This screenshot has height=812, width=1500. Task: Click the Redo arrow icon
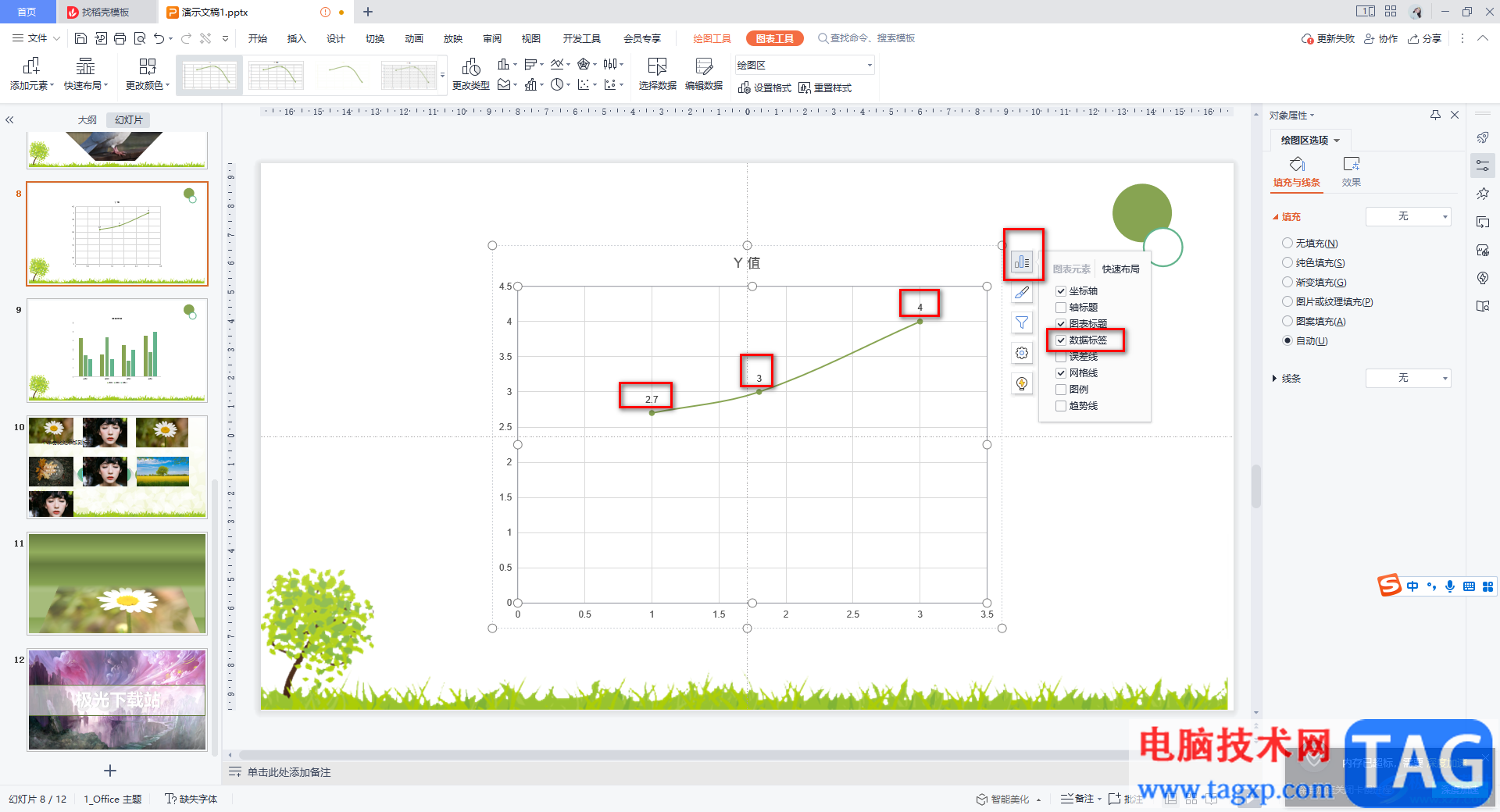click(186, 38)
